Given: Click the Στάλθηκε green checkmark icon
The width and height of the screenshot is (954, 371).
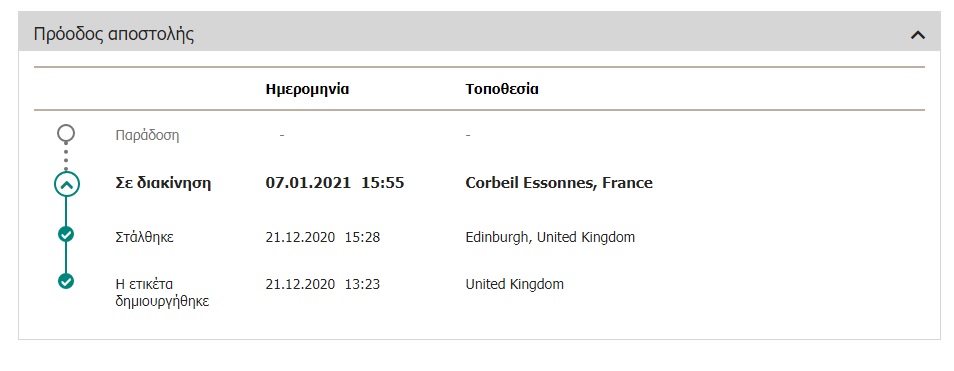Looking at the screenshot, I should [x=66, y=234].
